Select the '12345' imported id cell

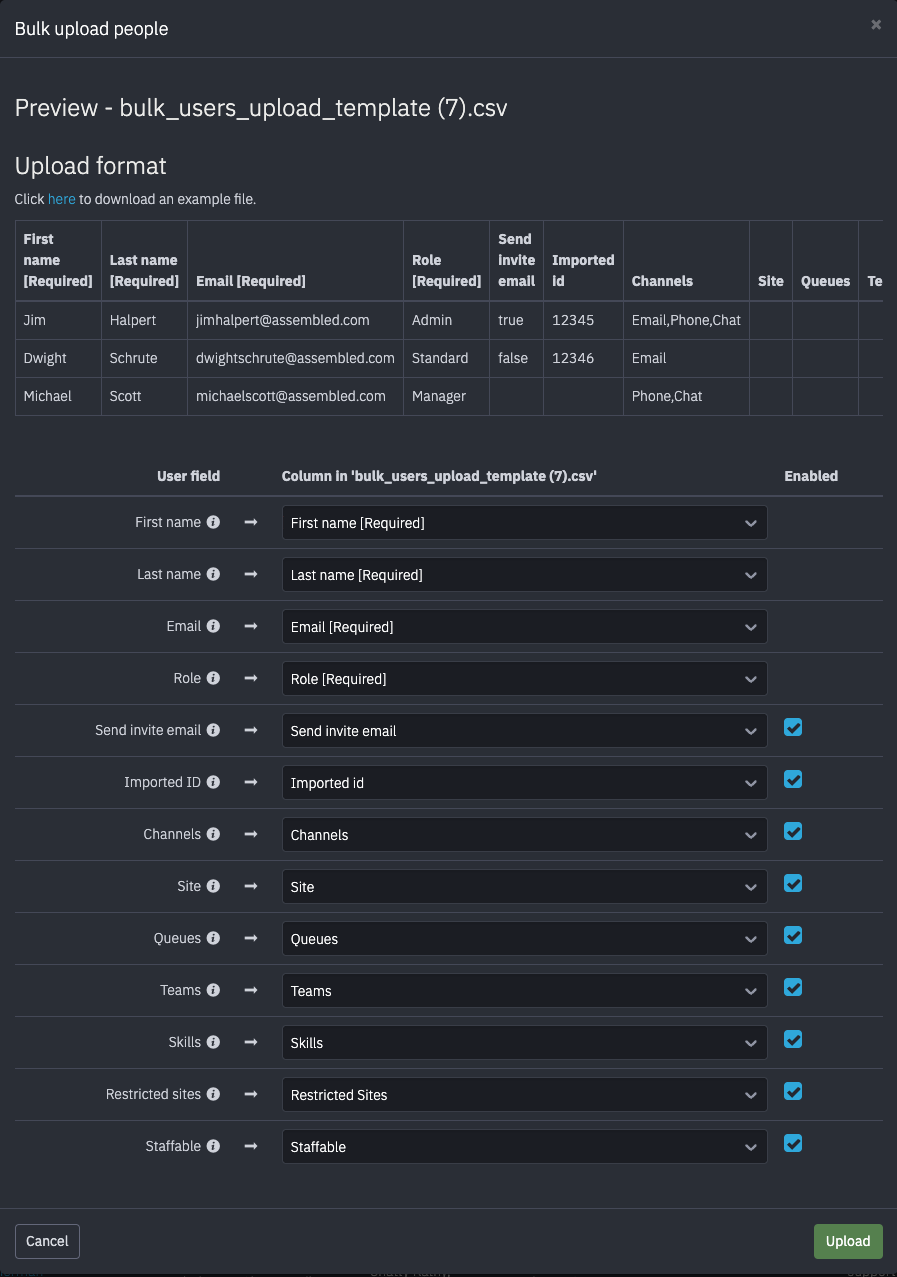pyautogui.click(x=583, y=320)
